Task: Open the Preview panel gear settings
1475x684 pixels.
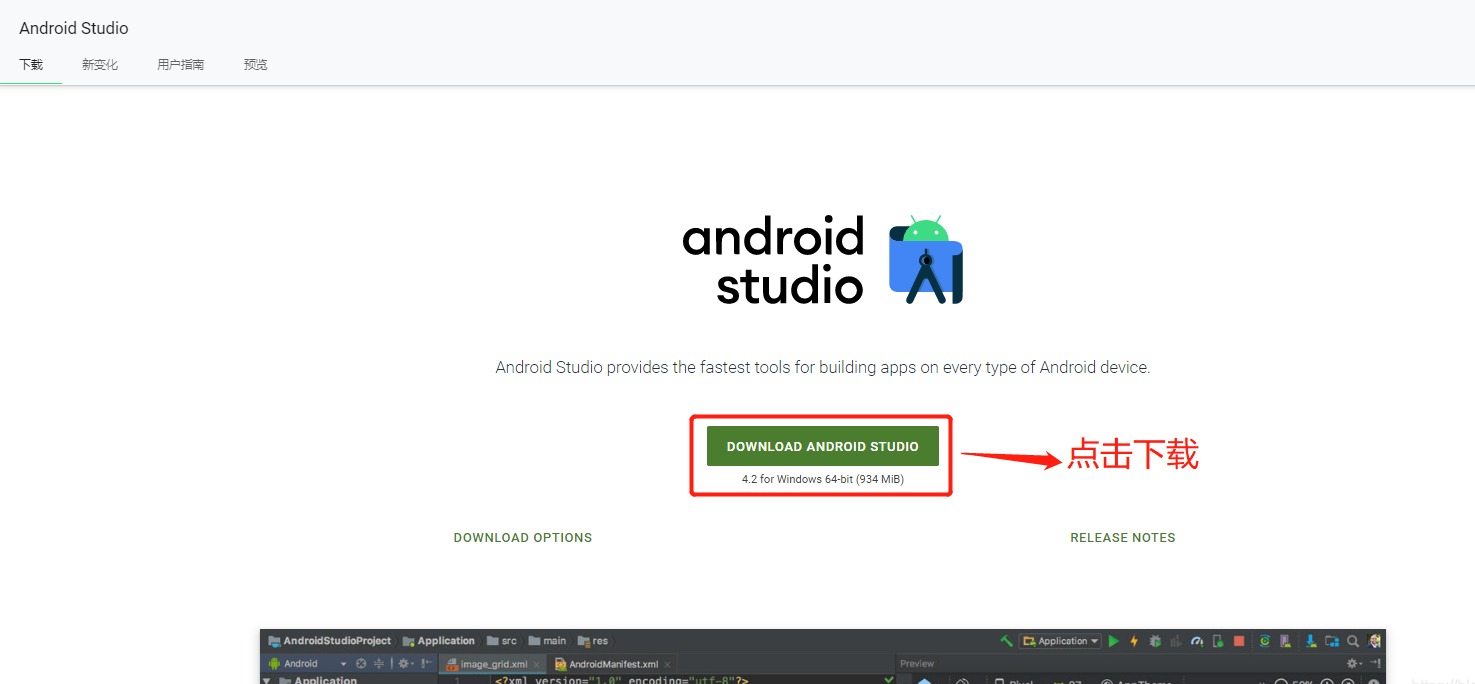Action: tap(1353, 664)
